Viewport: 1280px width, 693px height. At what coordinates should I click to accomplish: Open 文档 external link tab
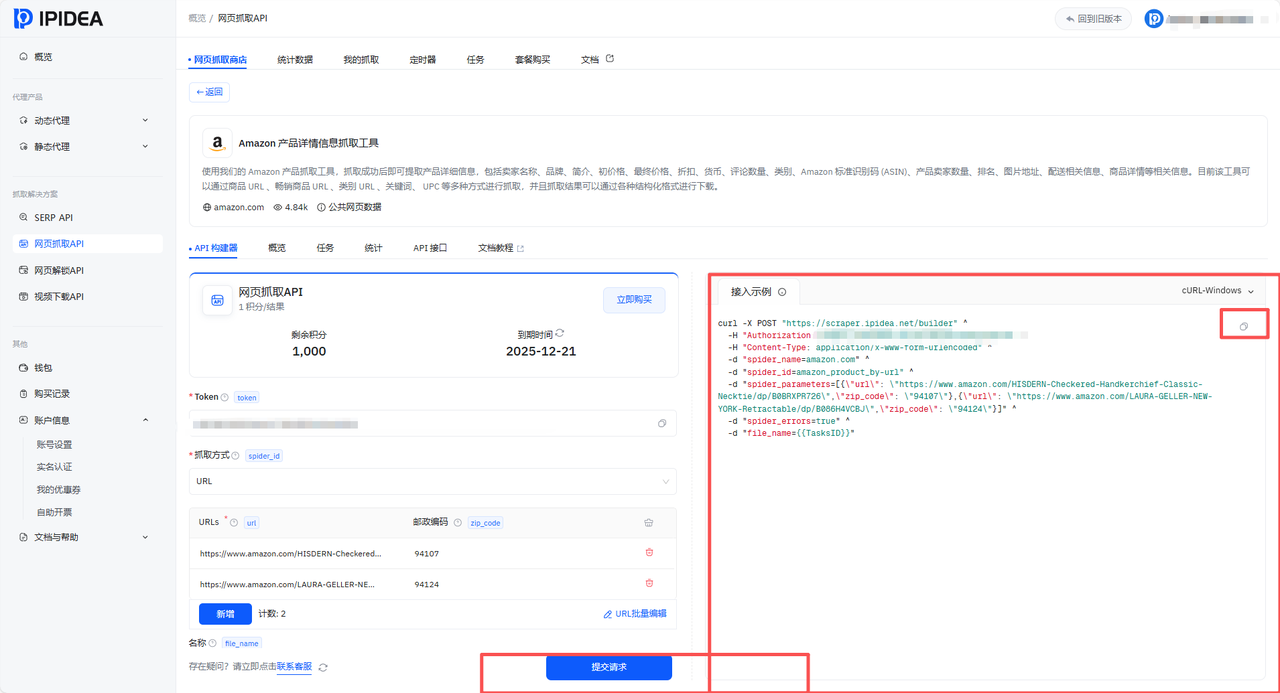click(x=597, y=59)
